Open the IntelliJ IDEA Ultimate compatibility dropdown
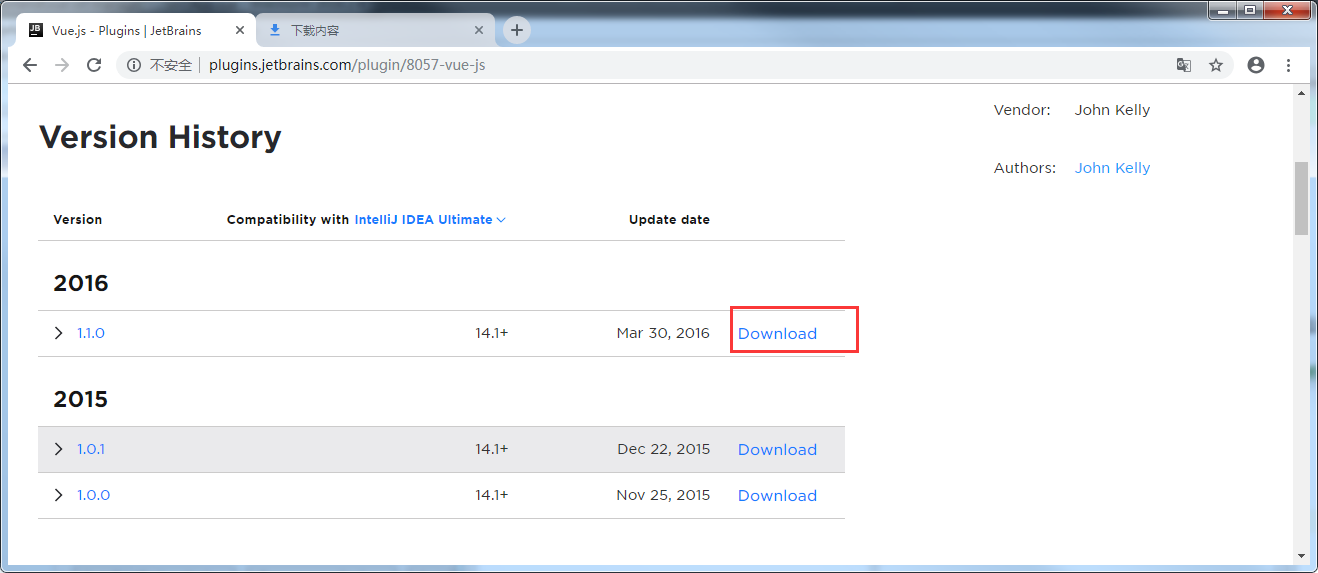This screenshot has width=1318, height=573. click(x=430, y=220)
